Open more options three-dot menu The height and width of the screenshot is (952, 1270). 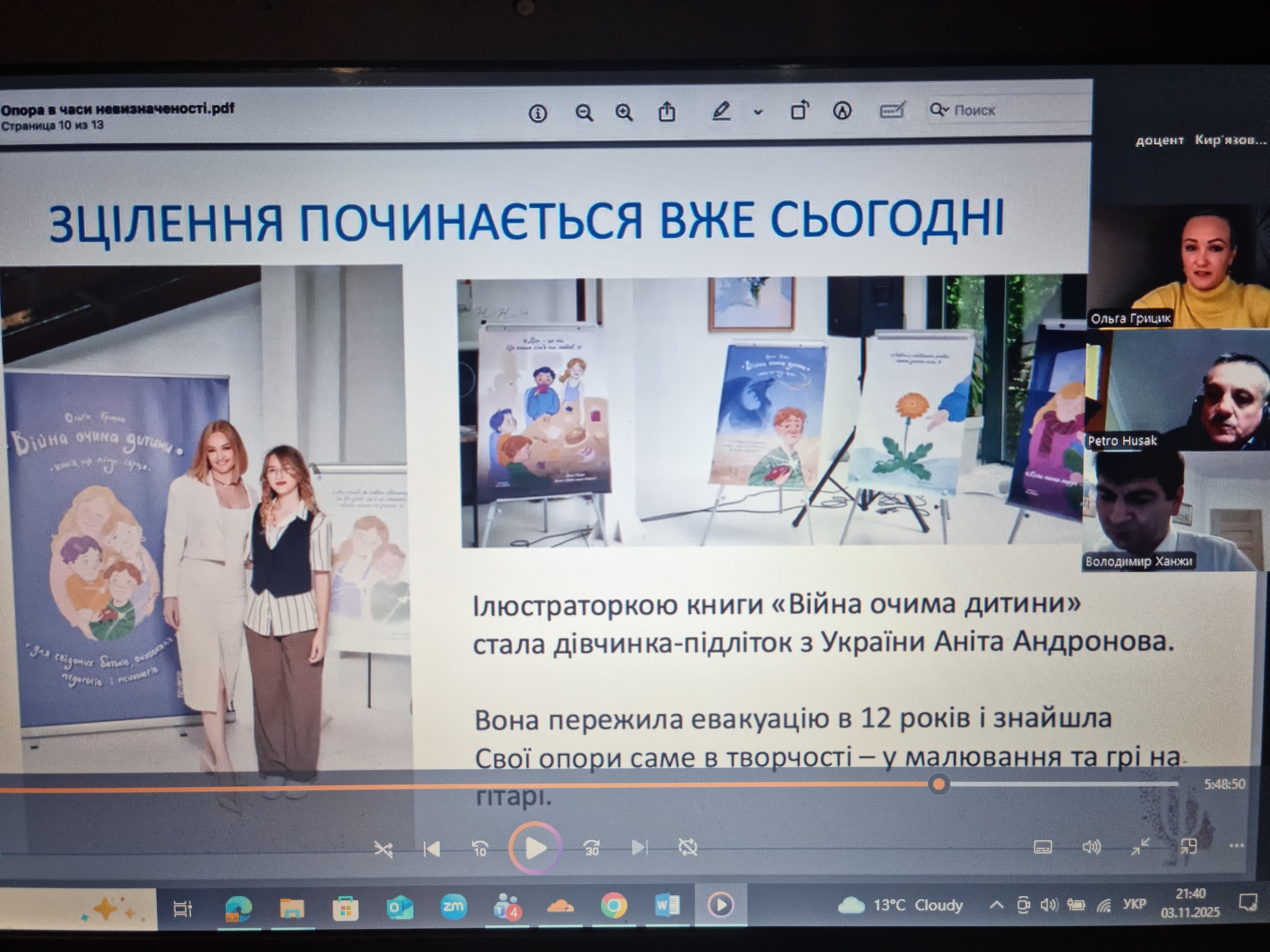pyautogui.click(x=1236, y=846)
